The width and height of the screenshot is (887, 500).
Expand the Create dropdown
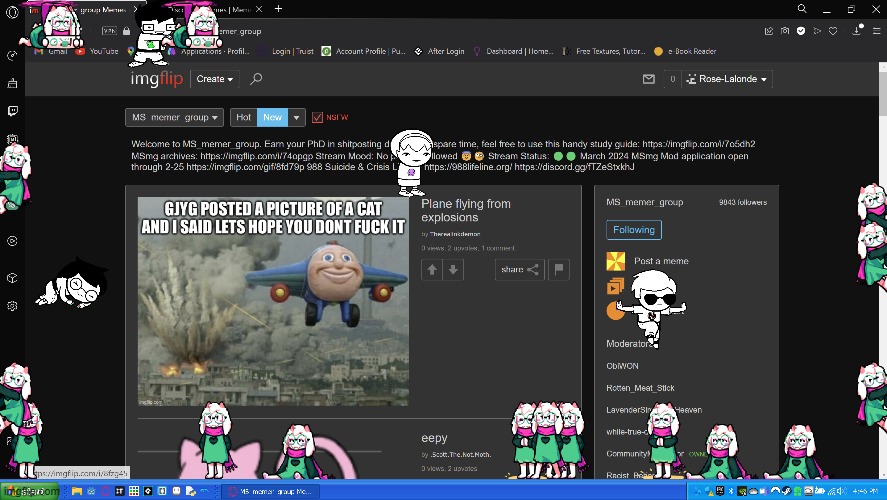point(214,79)
